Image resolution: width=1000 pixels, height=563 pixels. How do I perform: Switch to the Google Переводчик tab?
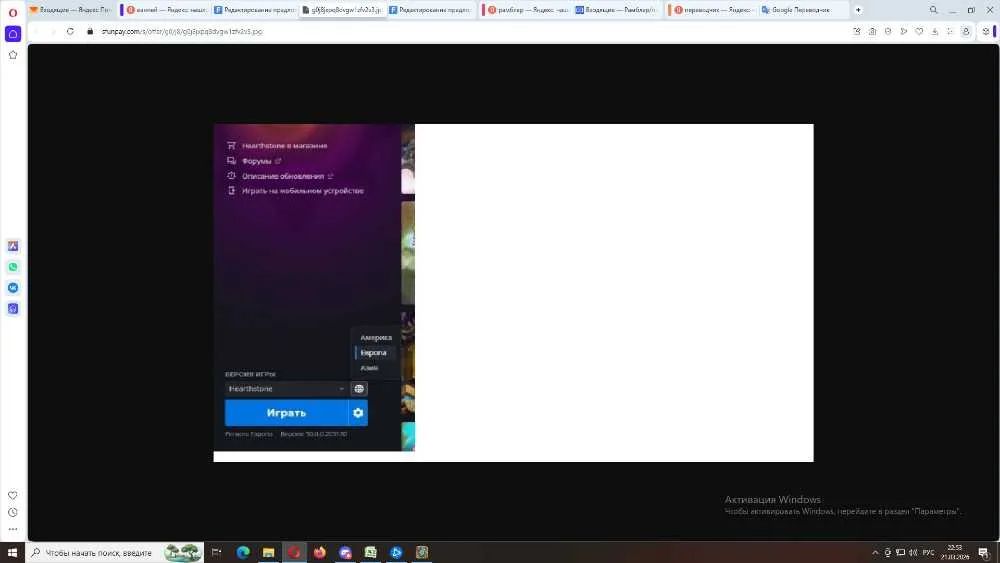(804, 10)
